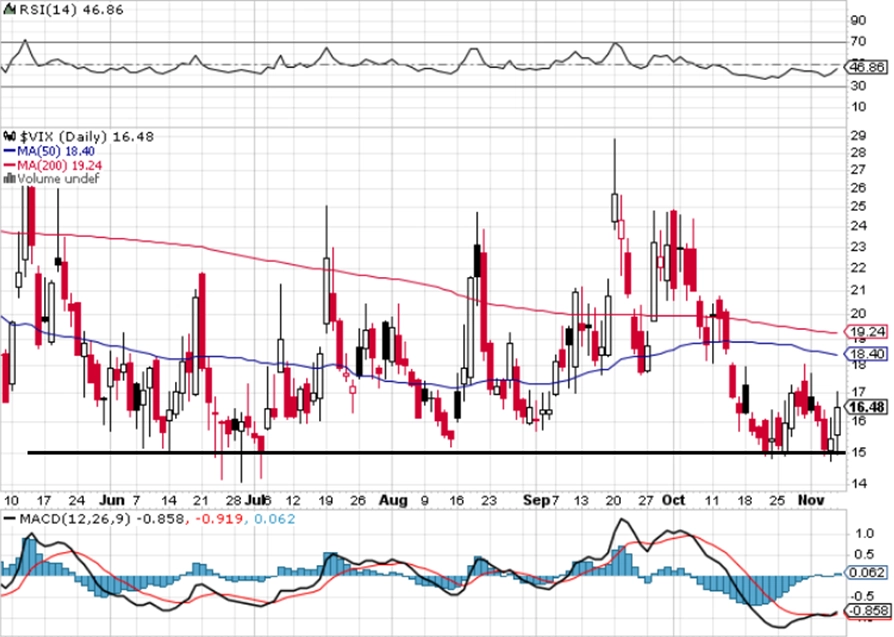Screen dimensions: 894x637
Task: Click the MA(200) 19.24 legend text
Action: [x=60, y=165]
